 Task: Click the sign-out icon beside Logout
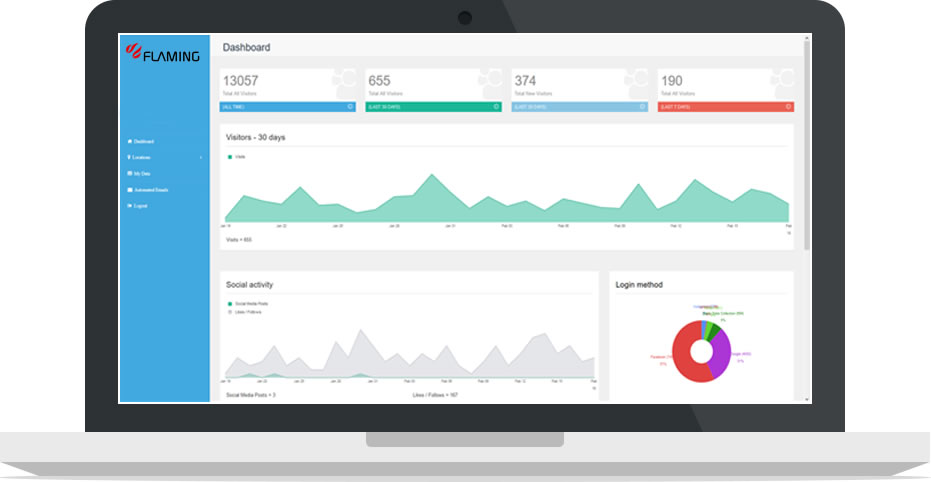coord(129,206)
